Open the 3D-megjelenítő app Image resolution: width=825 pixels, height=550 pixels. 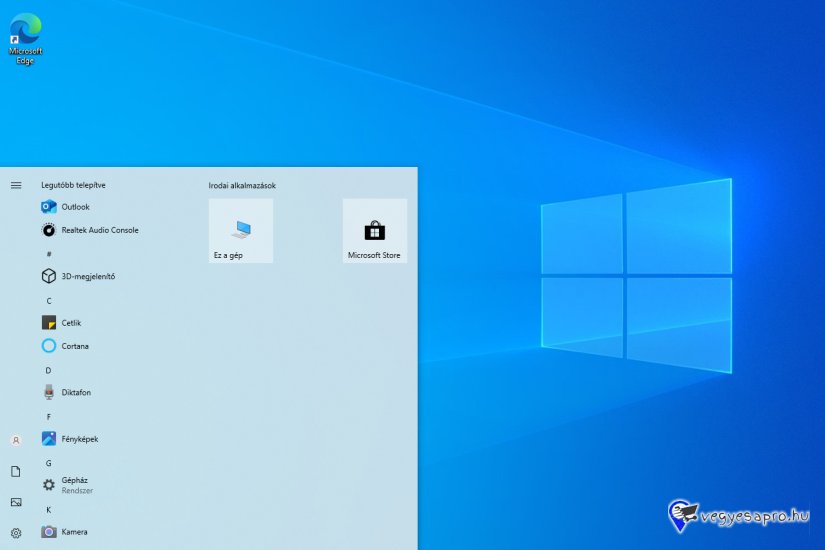[x=87, y=276]
